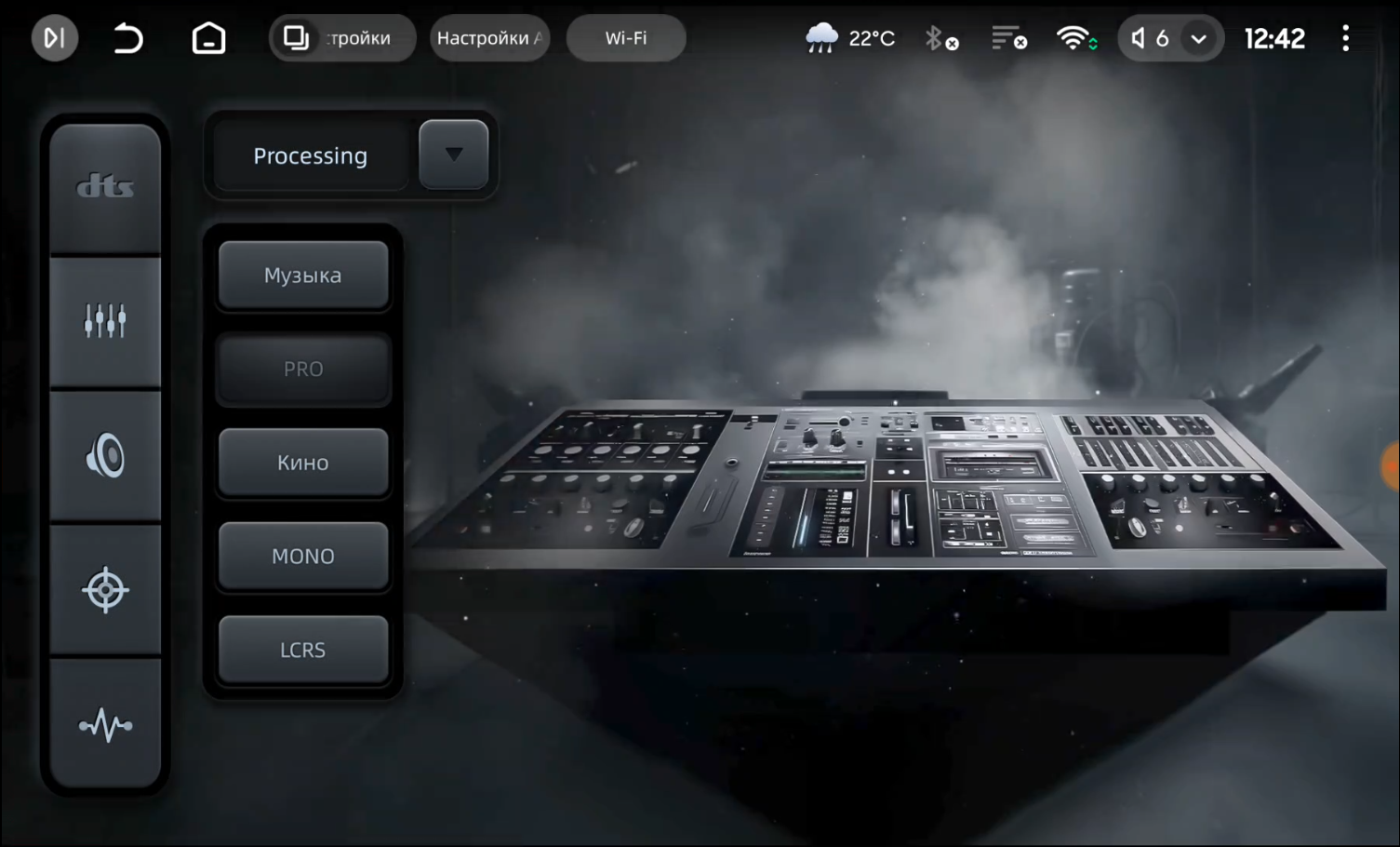Tap the back arrow icon
The height and width of the screenshot is (847, 1400).
tap(128, 38)
